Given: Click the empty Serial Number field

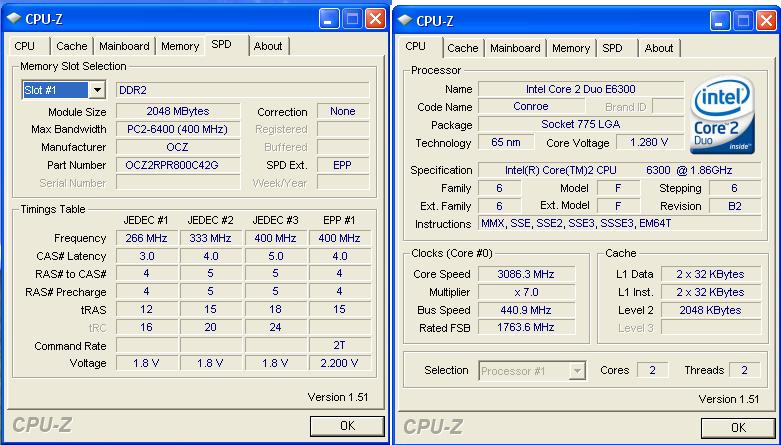Looking at the screenshot, I should click(178, 183).
